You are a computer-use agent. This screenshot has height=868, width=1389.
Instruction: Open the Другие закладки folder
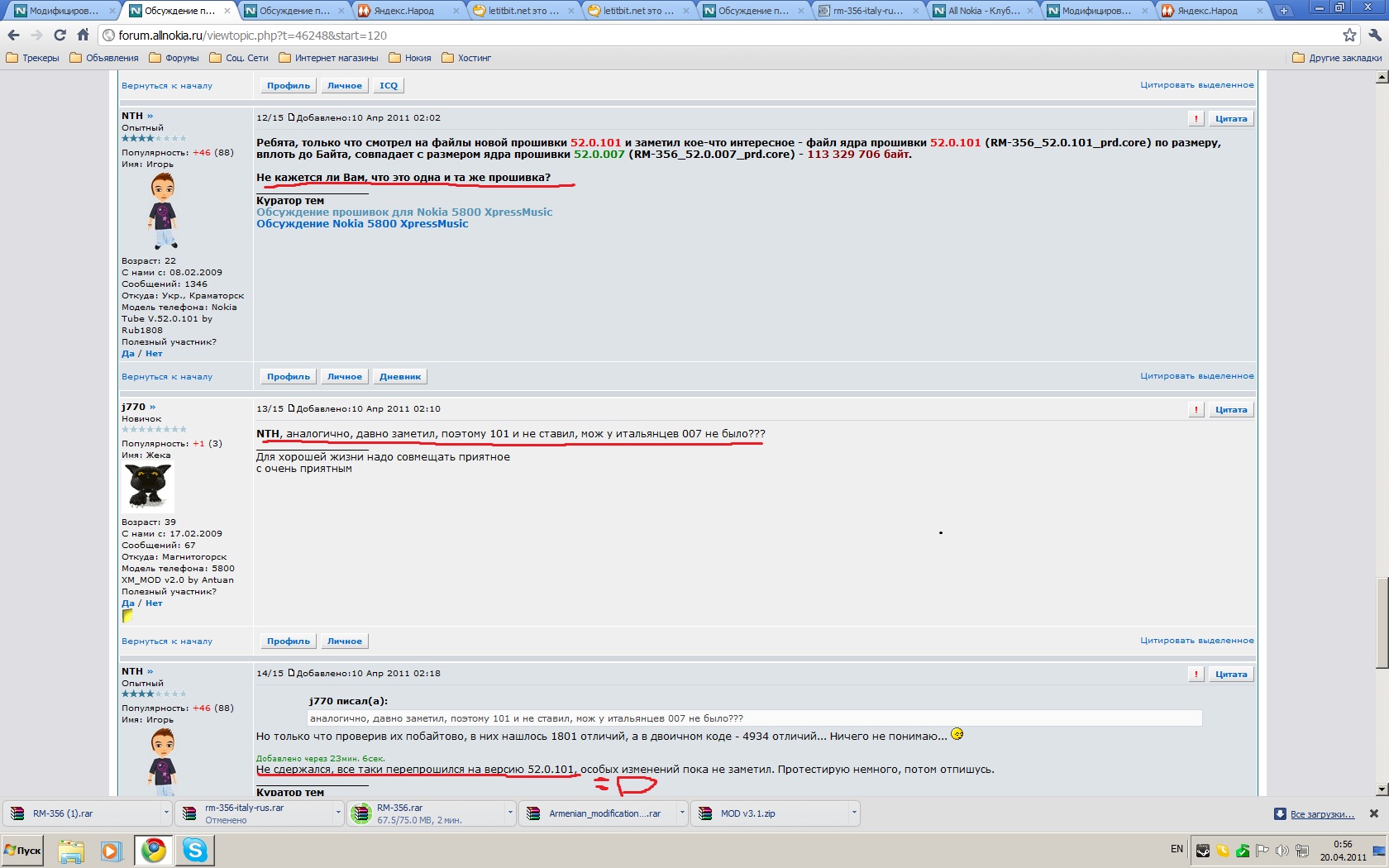[1337, 58]
